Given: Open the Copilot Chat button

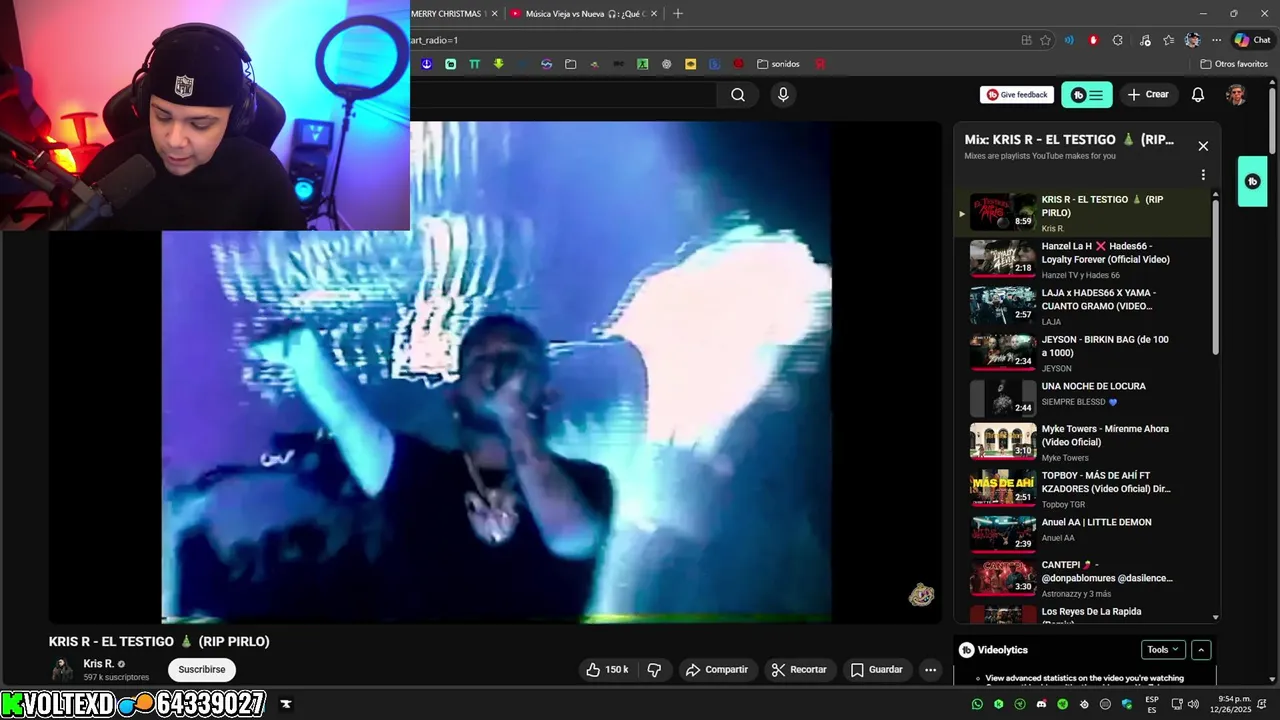Looking at the screenshot, I should [1252, 40].
